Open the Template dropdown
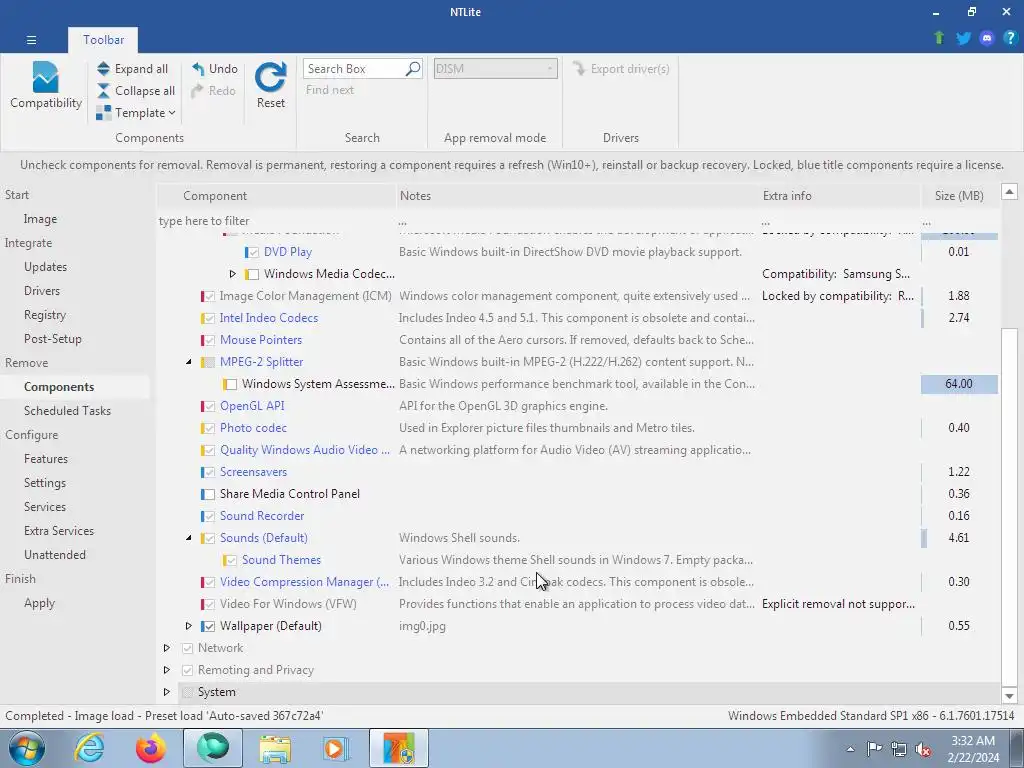This screenshot has height=768, width=1024. point(136,113)
